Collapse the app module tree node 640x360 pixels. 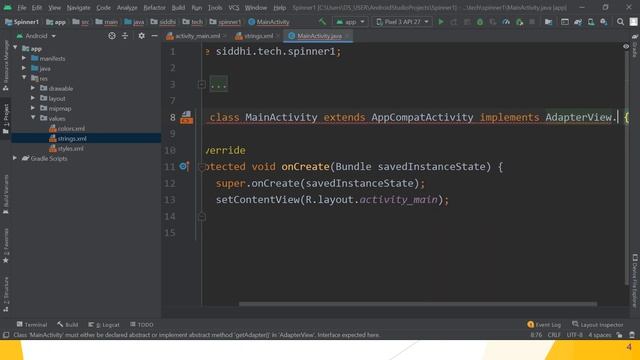coord(16,48)
